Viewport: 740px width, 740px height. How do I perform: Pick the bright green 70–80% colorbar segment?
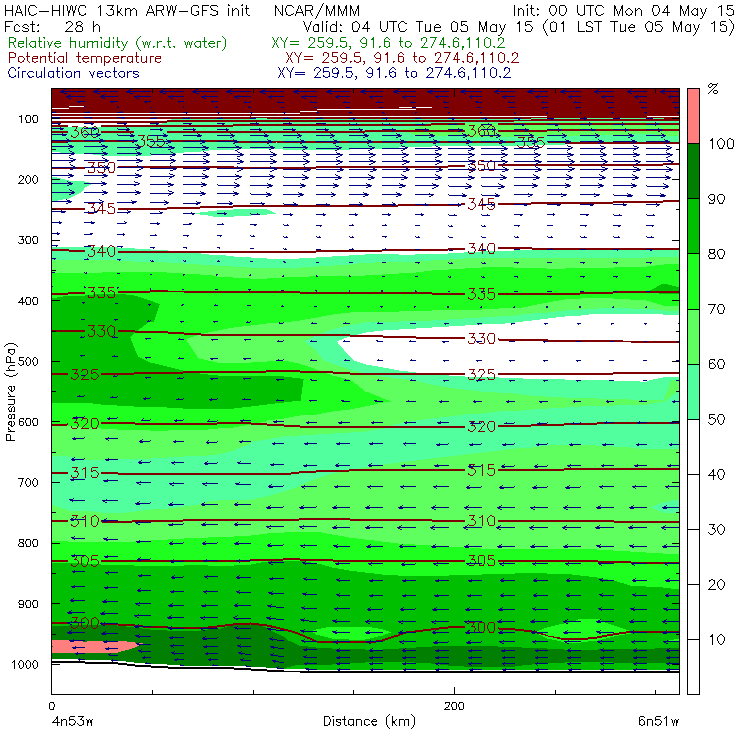693,281
